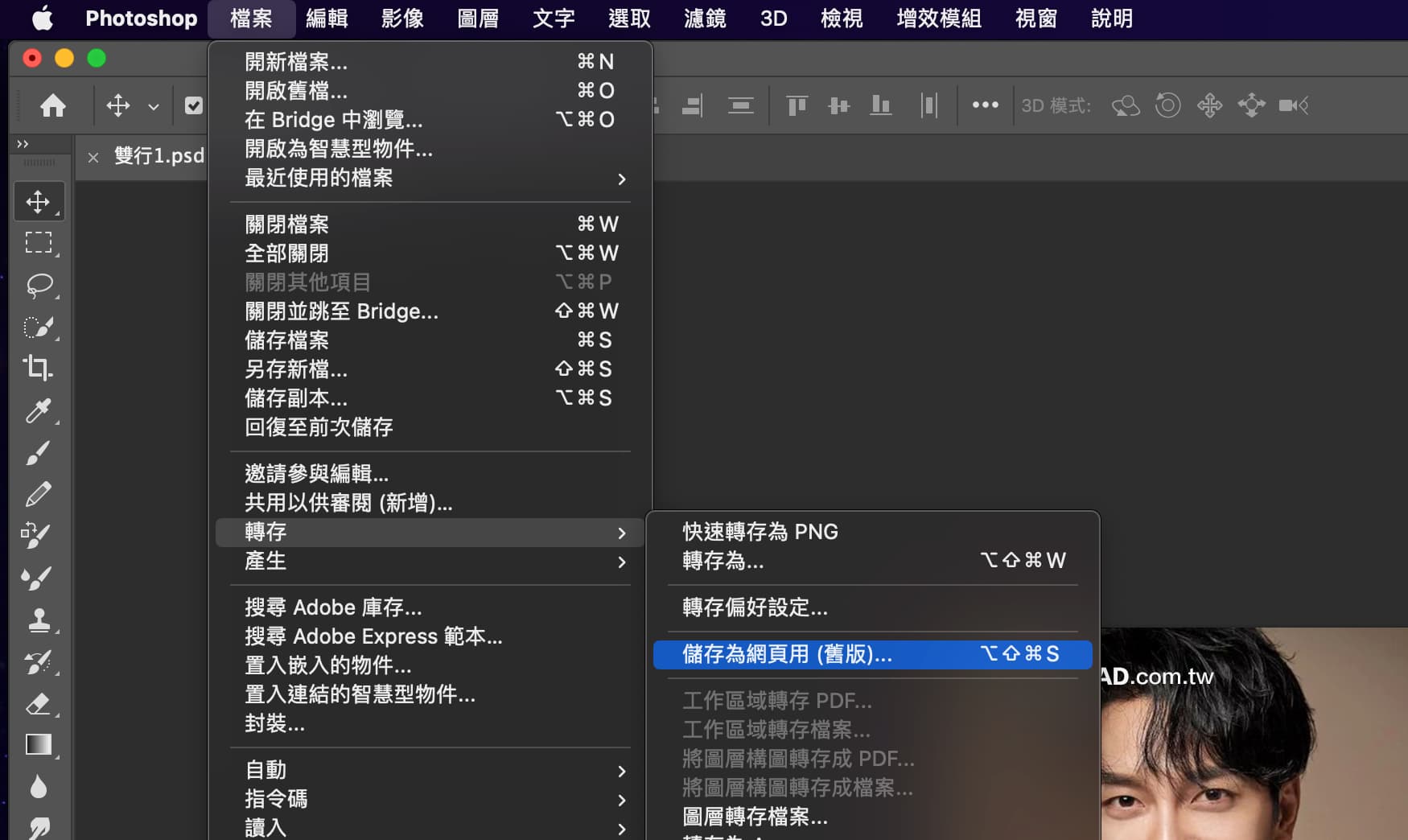
Task: Select the Lasso tool
Action: tap(38, 285)
